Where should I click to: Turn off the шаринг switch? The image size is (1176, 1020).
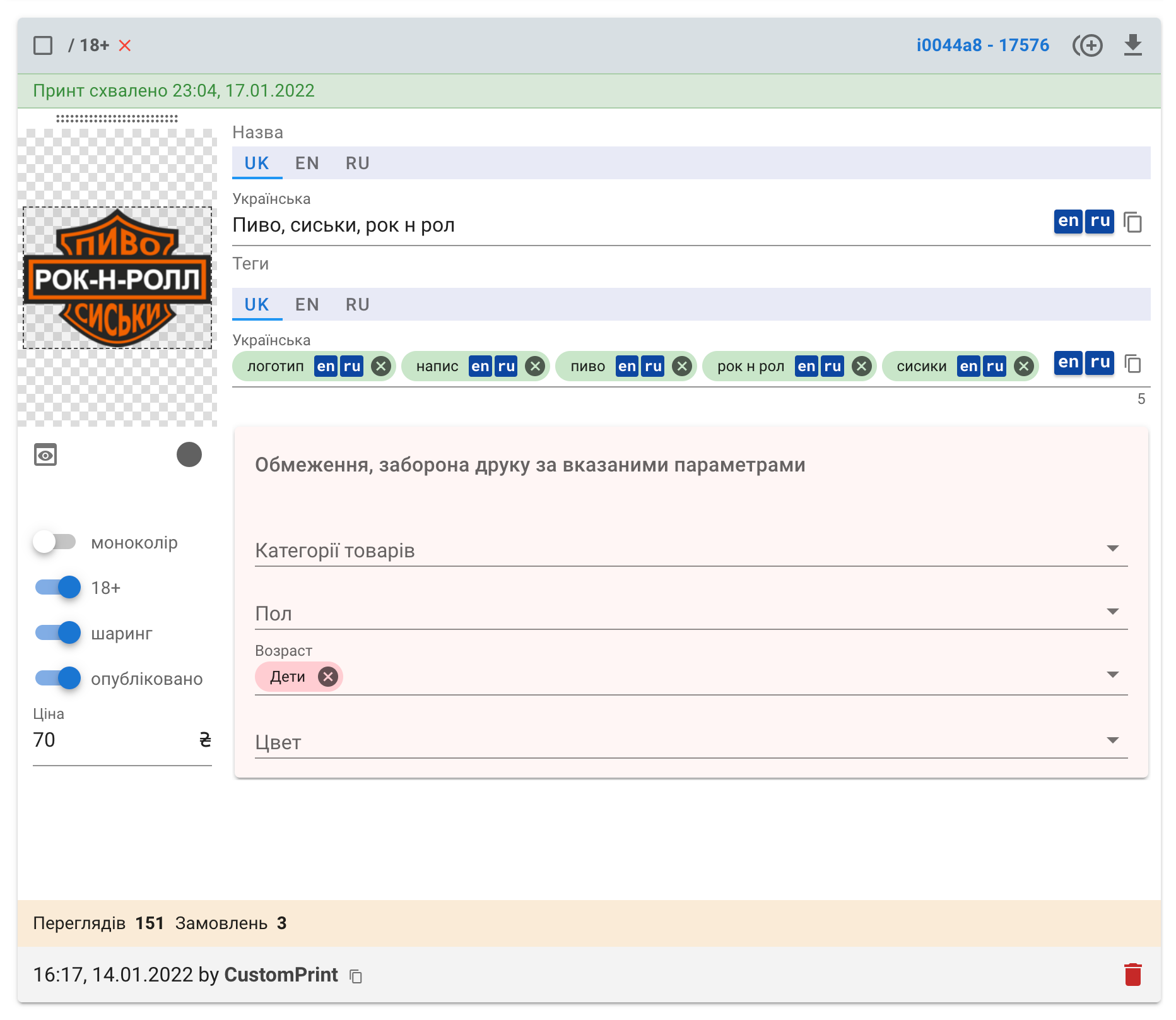tap(58, 633)
